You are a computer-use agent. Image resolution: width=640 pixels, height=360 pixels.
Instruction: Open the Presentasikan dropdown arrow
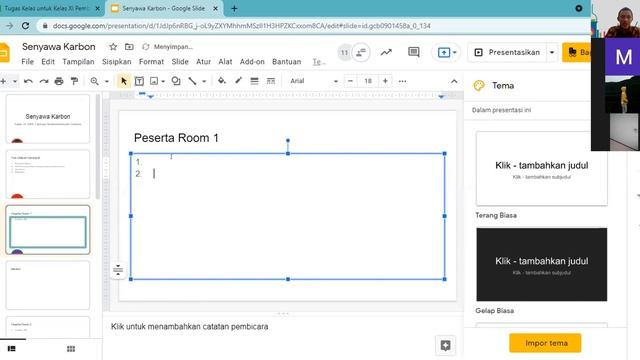point(552,52)
